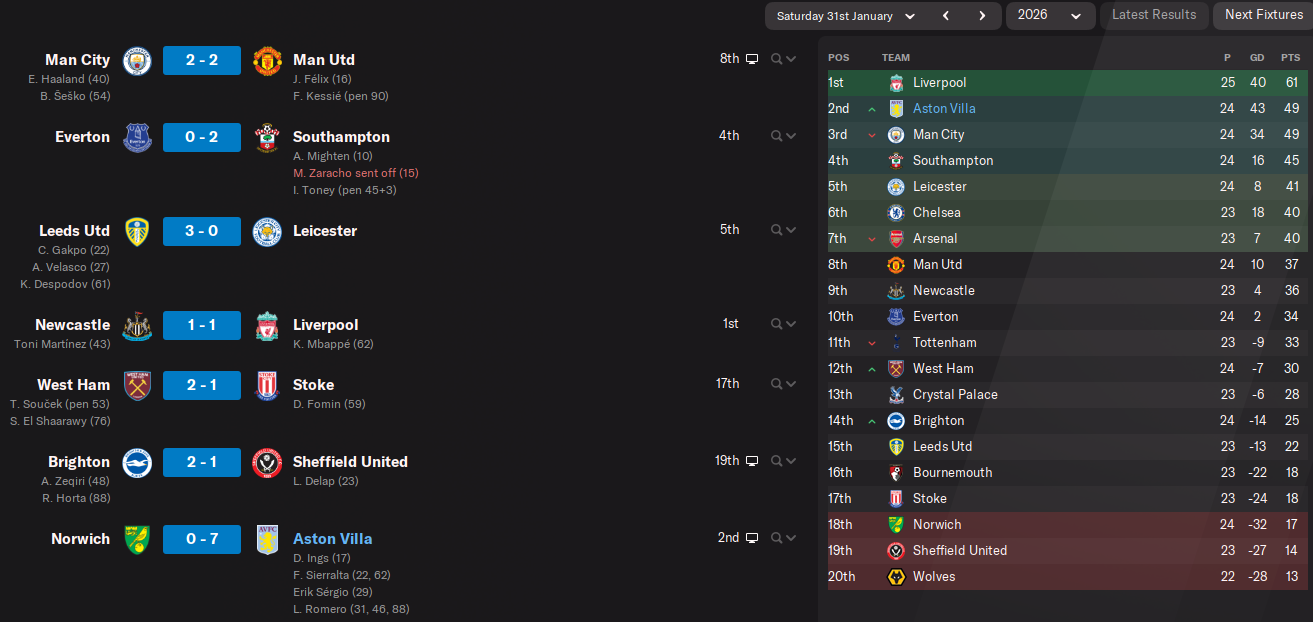The image size is (1313, 622).
Task: Go to the previous date
Action: pos(945,16)
